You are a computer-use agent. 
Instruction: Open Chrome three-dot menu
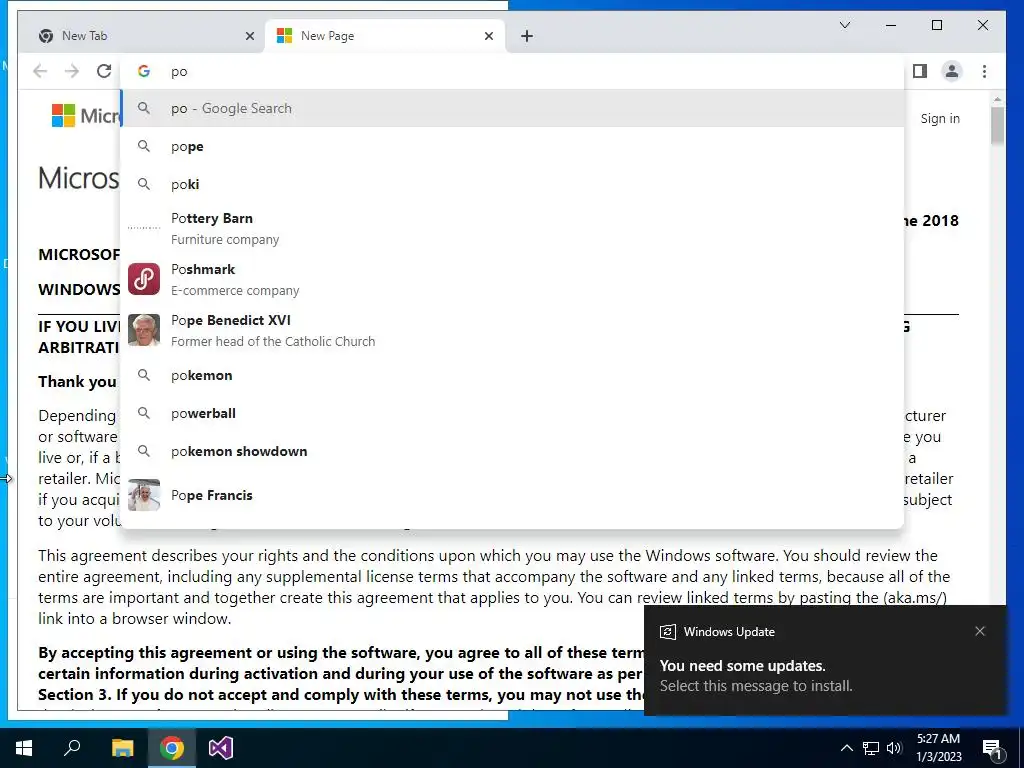coord(984,71)
